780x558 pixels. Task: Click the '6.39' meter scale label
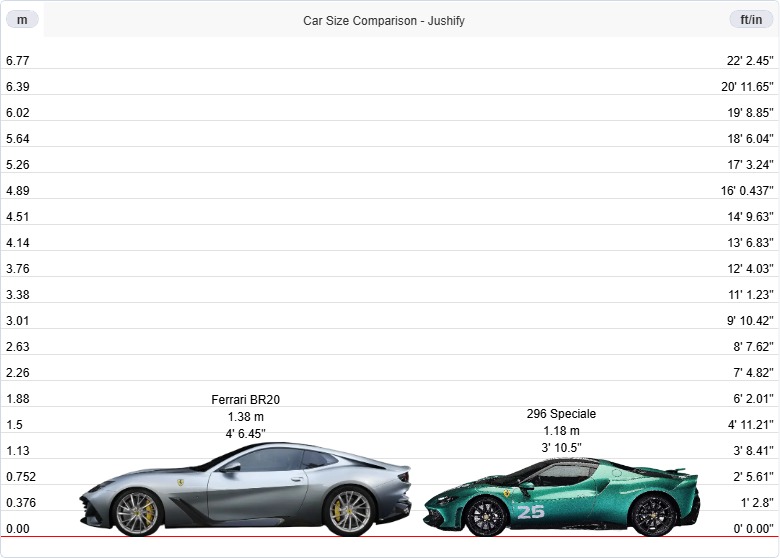[x=18, y=87]
